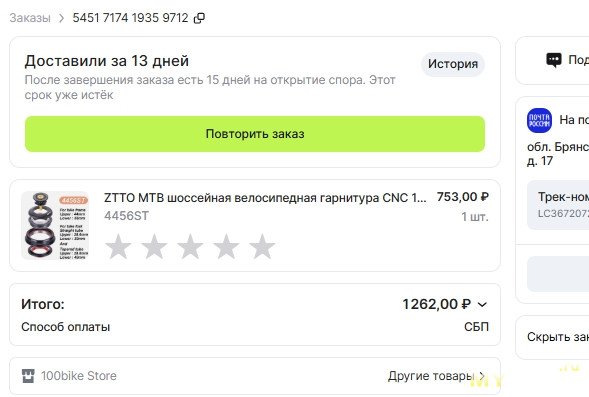Image resolution: width=589 pixels, height=397 pixels.
Task: Rate the product five stars
Action: click(x=262, y=246)
